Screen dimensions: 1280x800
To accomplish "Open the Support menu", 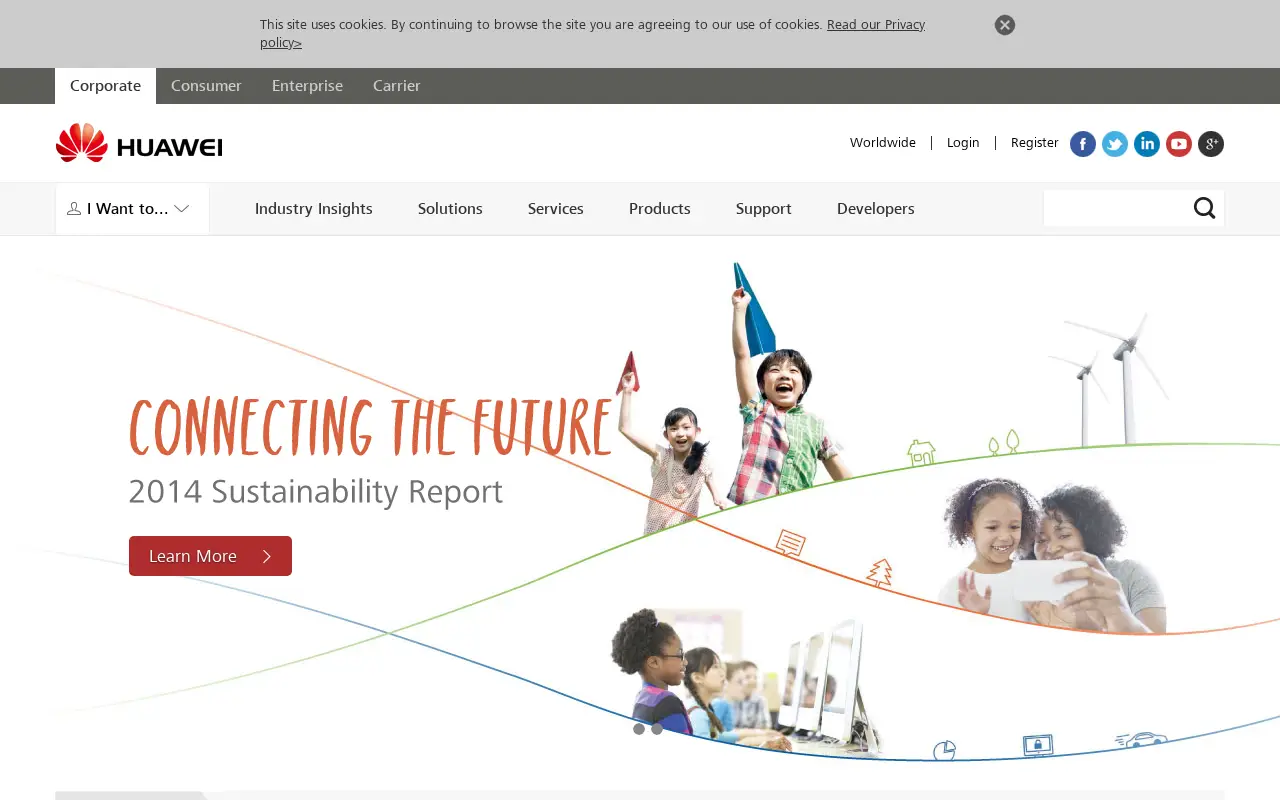I will (x=764, y=209).
